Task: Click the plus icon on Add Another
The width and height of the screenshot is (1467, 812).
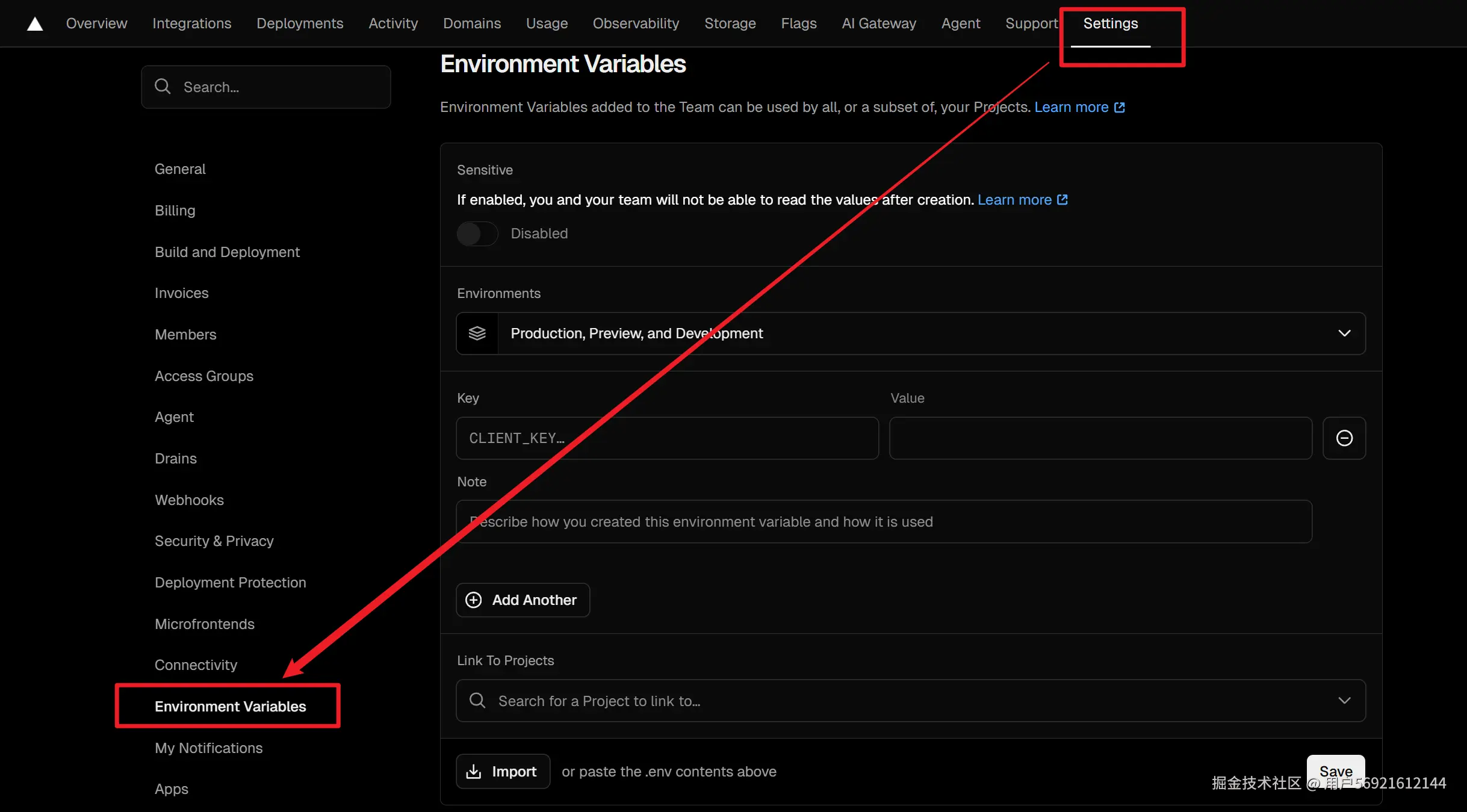Action: coord(474,600)
